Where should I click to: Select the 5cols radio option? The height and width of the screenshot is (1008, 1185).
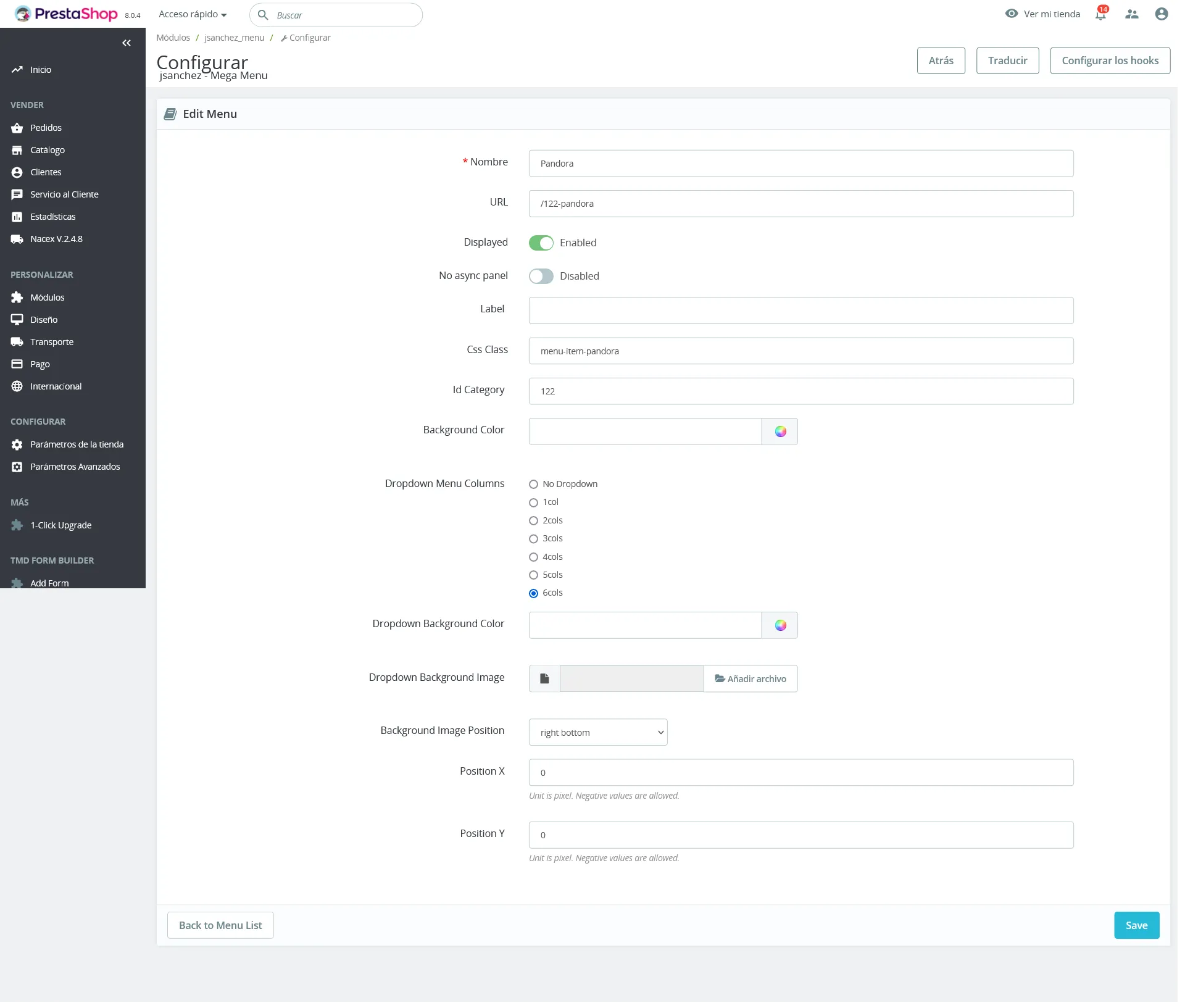(534, 575)
